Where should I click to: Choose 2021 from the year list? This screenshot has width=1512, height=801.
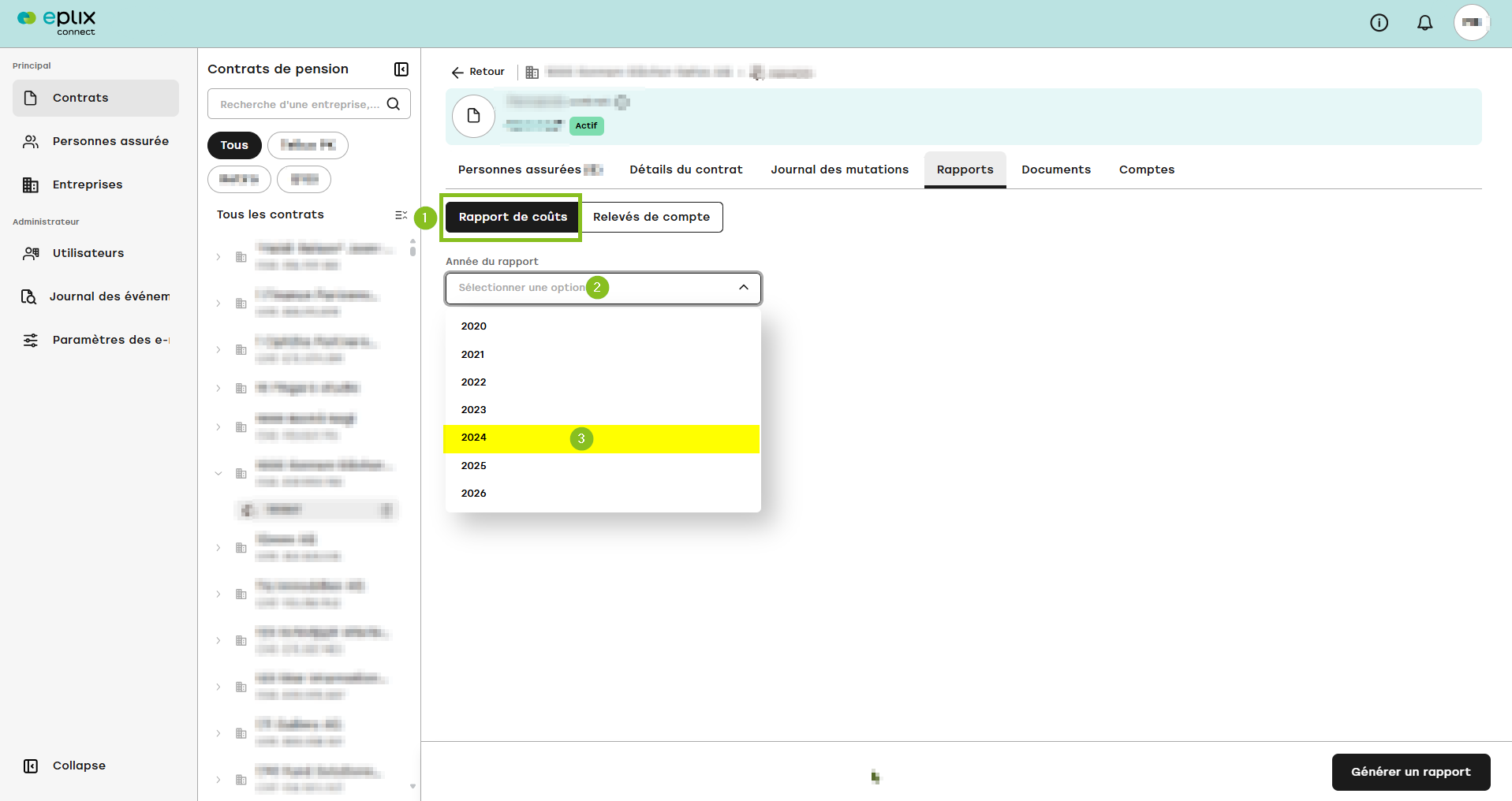tap(603, 355)
